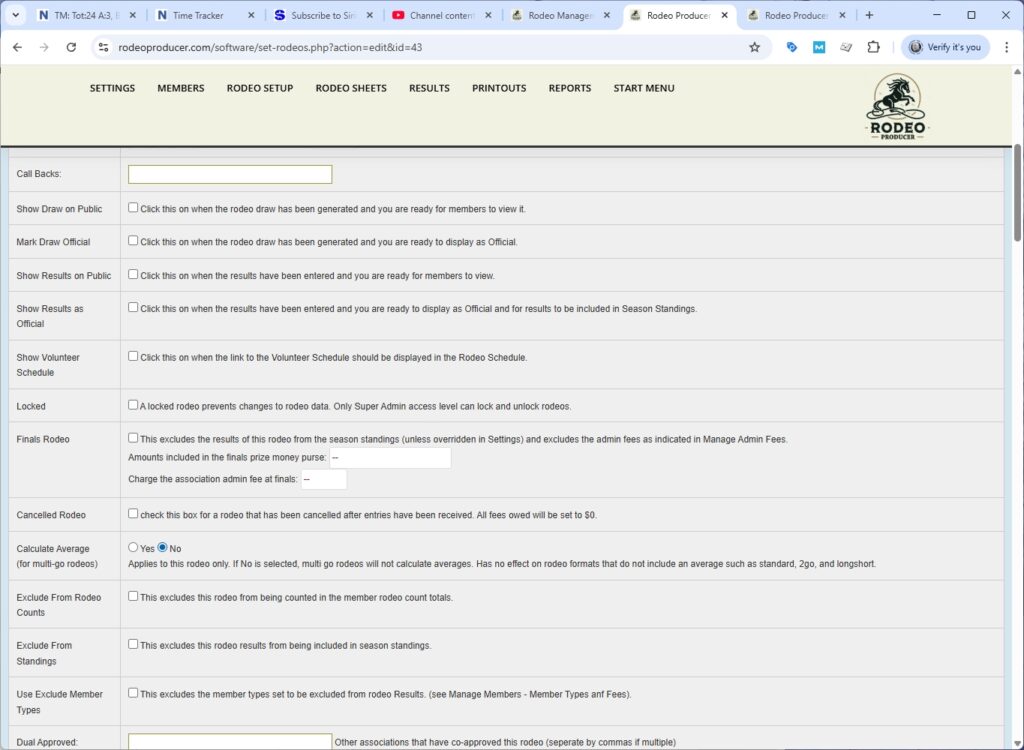Check the Locked rodeo checkbox
Screen dimensions: 1024x750
(133, 405)
